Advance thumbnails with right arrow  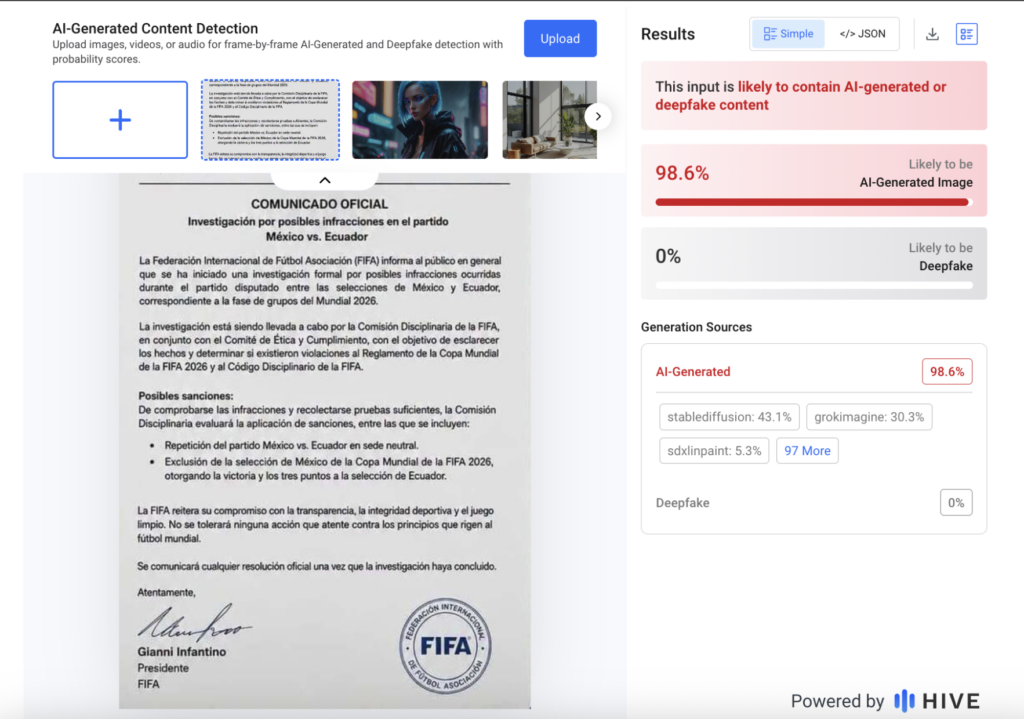pos(598,116)
